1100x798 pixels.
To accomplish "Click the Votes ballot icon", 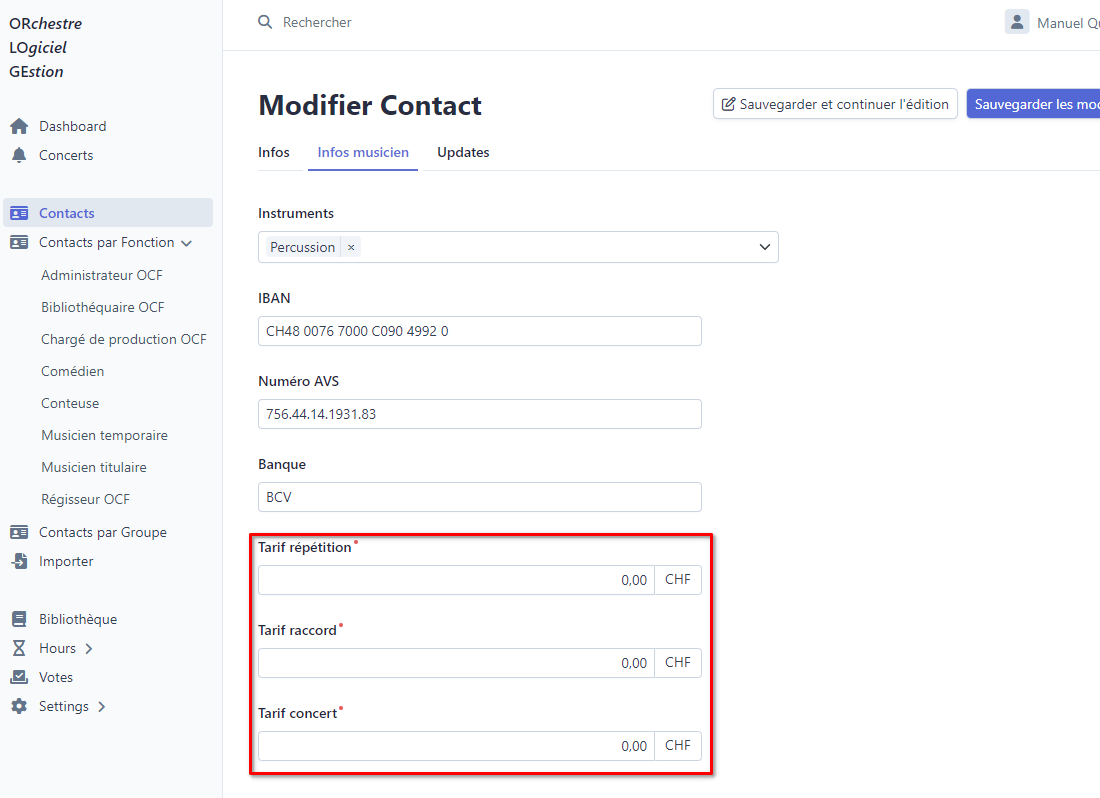I will (x=19, y=677).
